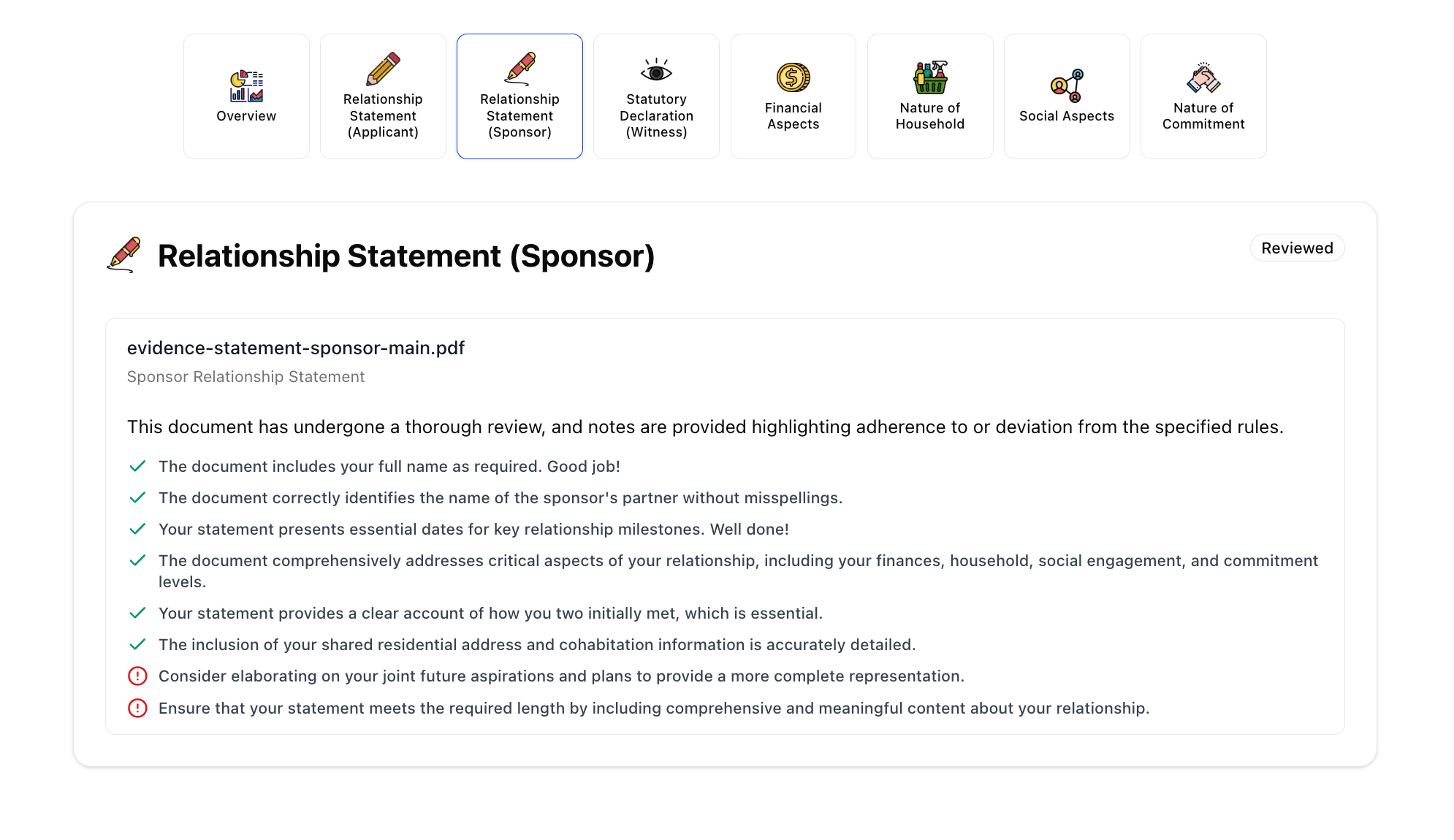The height and width of the screenshot is (840, 1454).
Task: Click the marker icon beside the page heading
Action: tap(124, 254)
